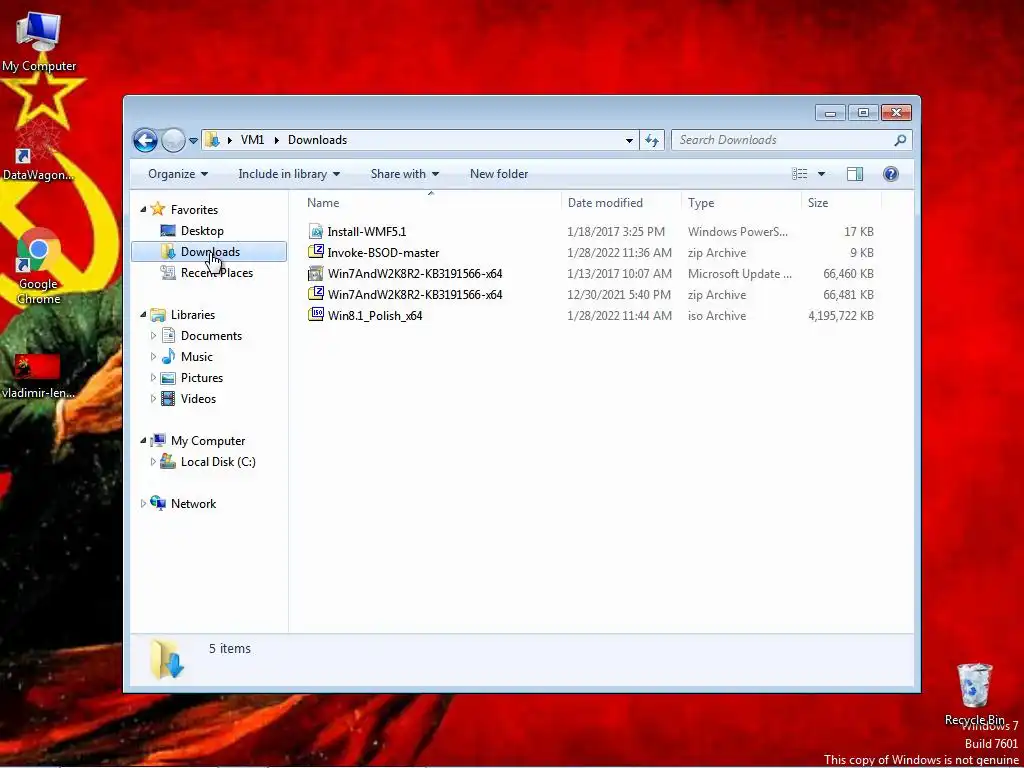Viewport: 1024px width, 768px height.
Task: Maximize the Downloads explorer window
Action: click(863, 113)
